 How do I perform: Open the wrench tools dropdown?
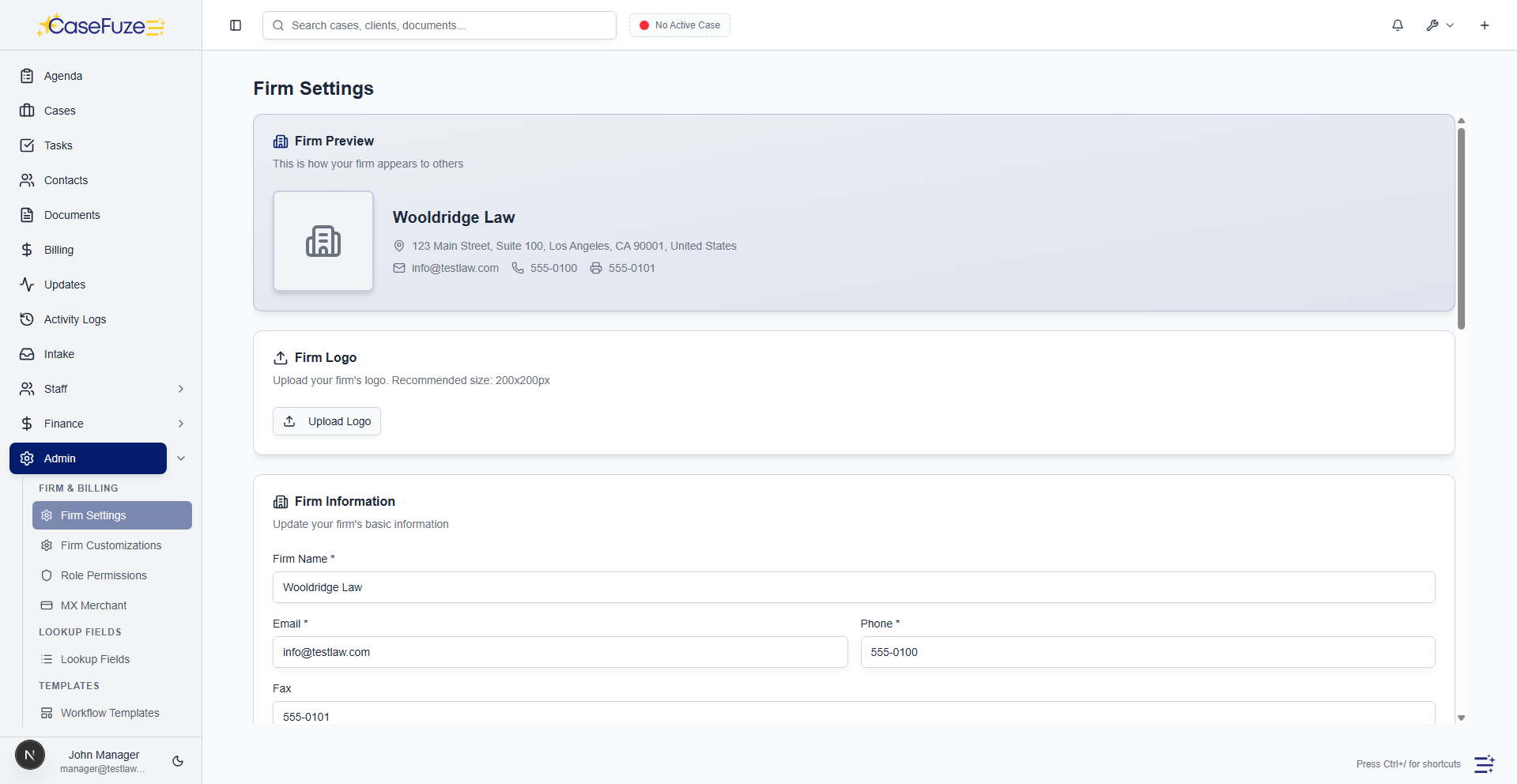click(x=1440, y=25)
